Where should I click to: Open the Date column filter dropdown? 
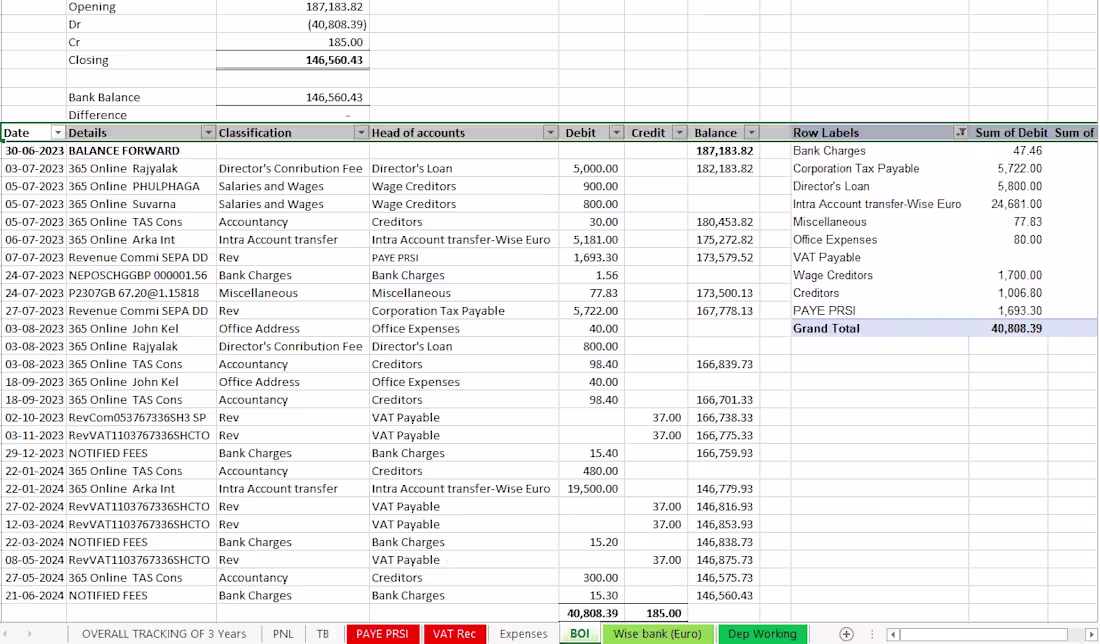coord(58,133)
